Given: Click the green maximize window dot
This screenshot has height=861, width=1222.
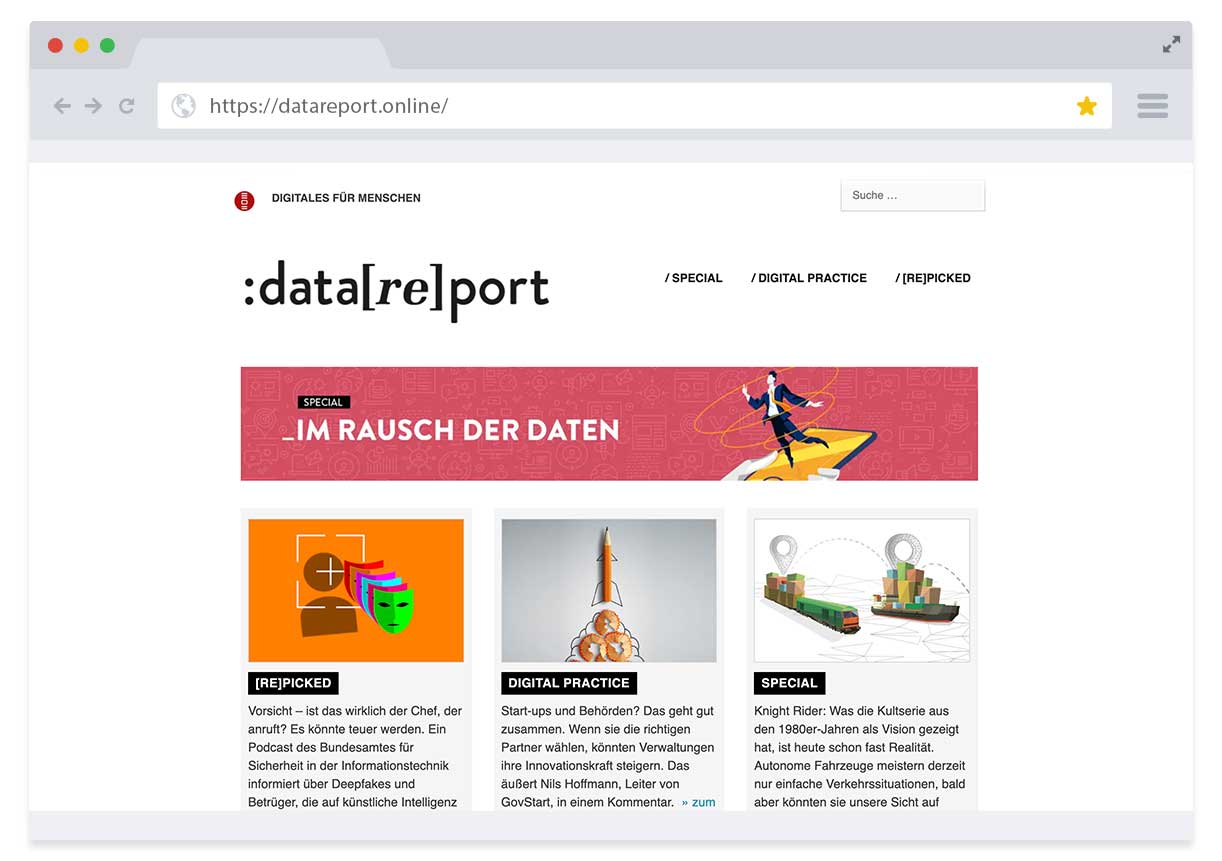Looking at the screenshot, I should click(x=107, y=46).
